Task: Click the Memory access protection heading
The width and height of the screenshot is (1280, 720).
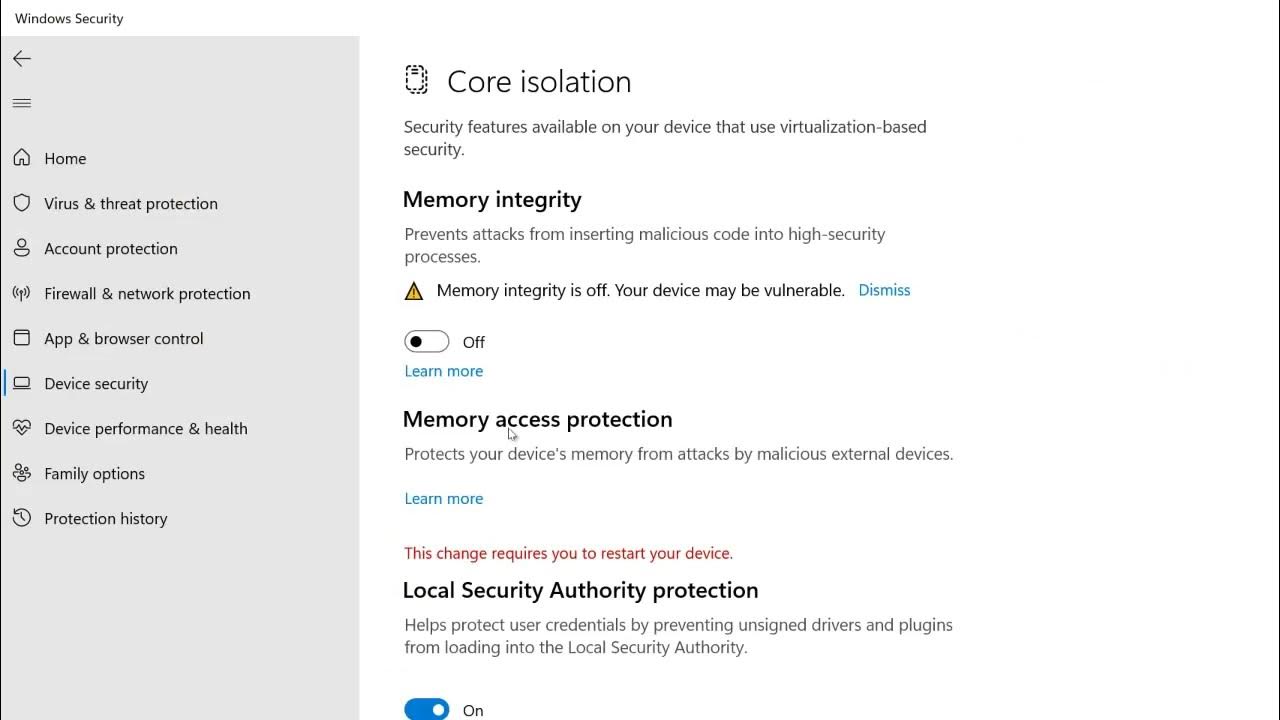Action: [538, 419]
